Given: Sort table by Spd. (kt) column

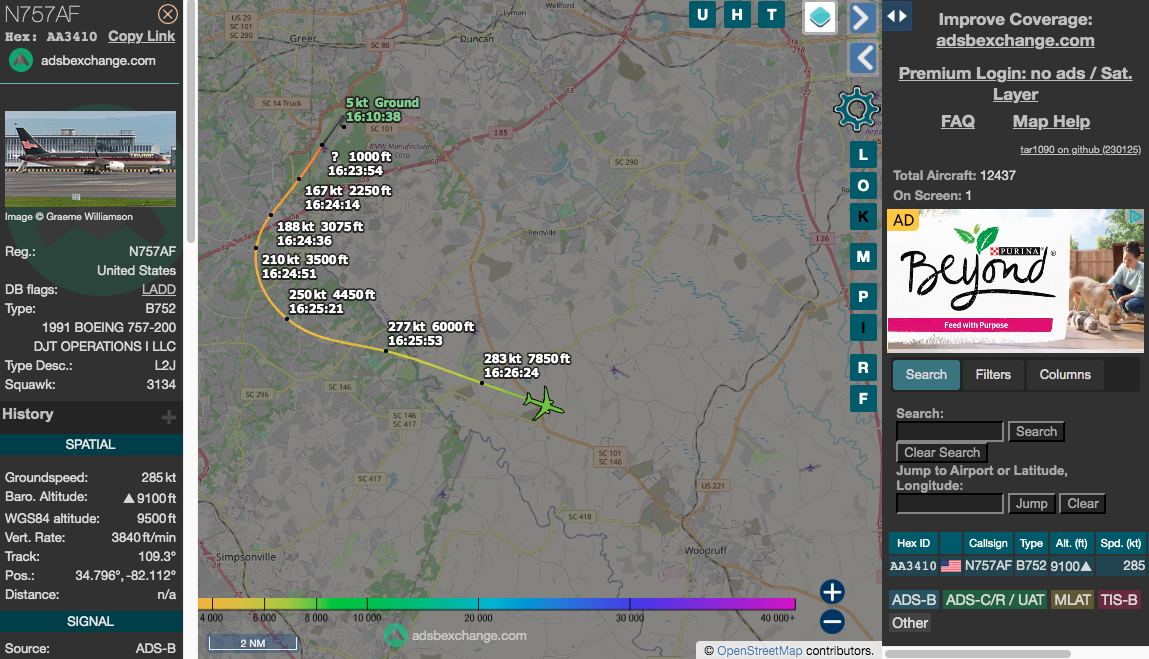Looking at the screenshot, I should [x=1120, y=543].
